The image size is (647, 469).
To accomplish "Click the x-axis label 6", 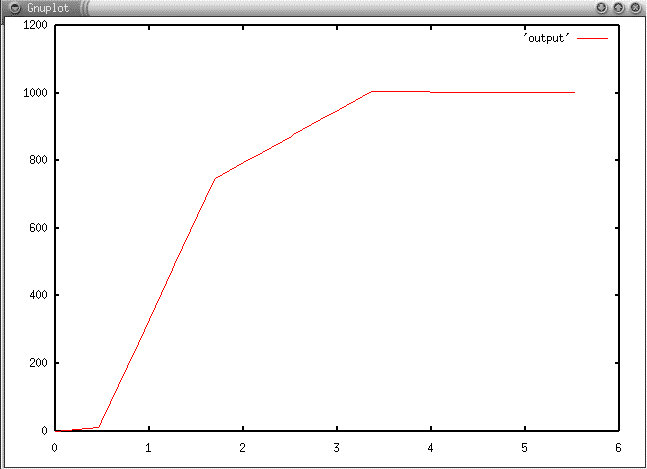I will [618, 448].
